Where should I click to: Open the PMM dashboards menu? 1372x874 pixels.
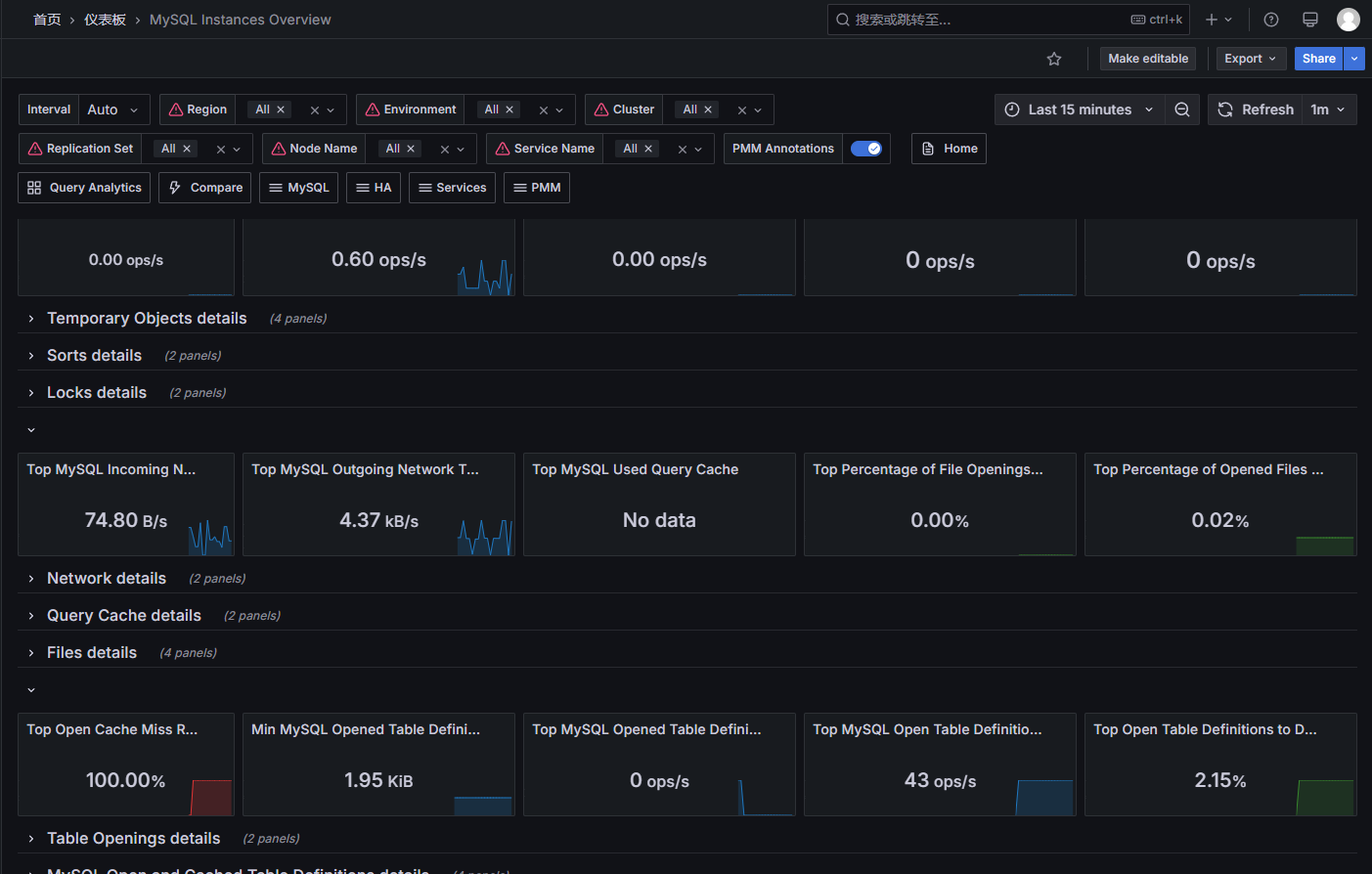536,188
